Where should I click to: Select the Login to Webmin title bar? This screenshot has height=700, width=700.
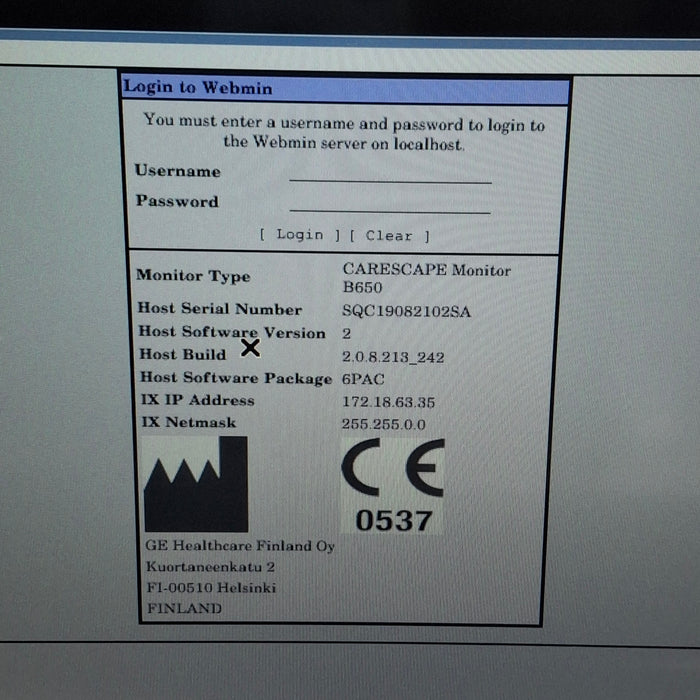345,88
